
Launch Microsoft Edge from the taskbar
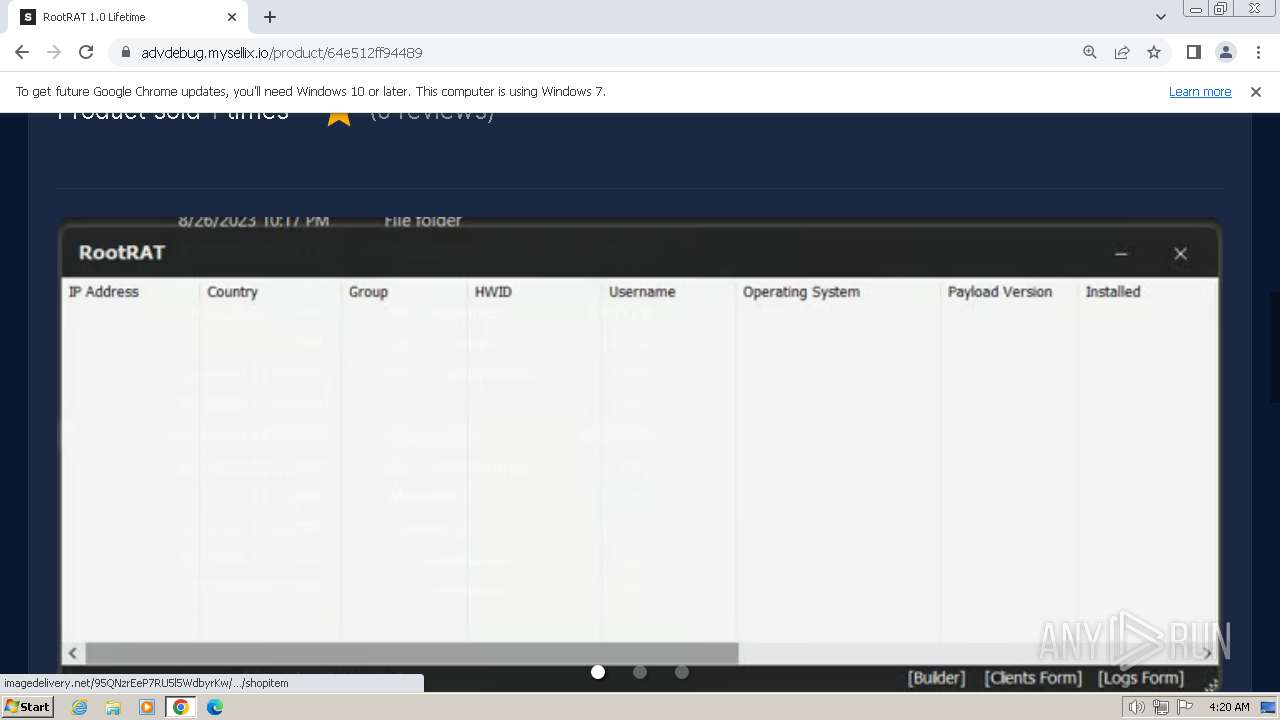coord(215,707)
